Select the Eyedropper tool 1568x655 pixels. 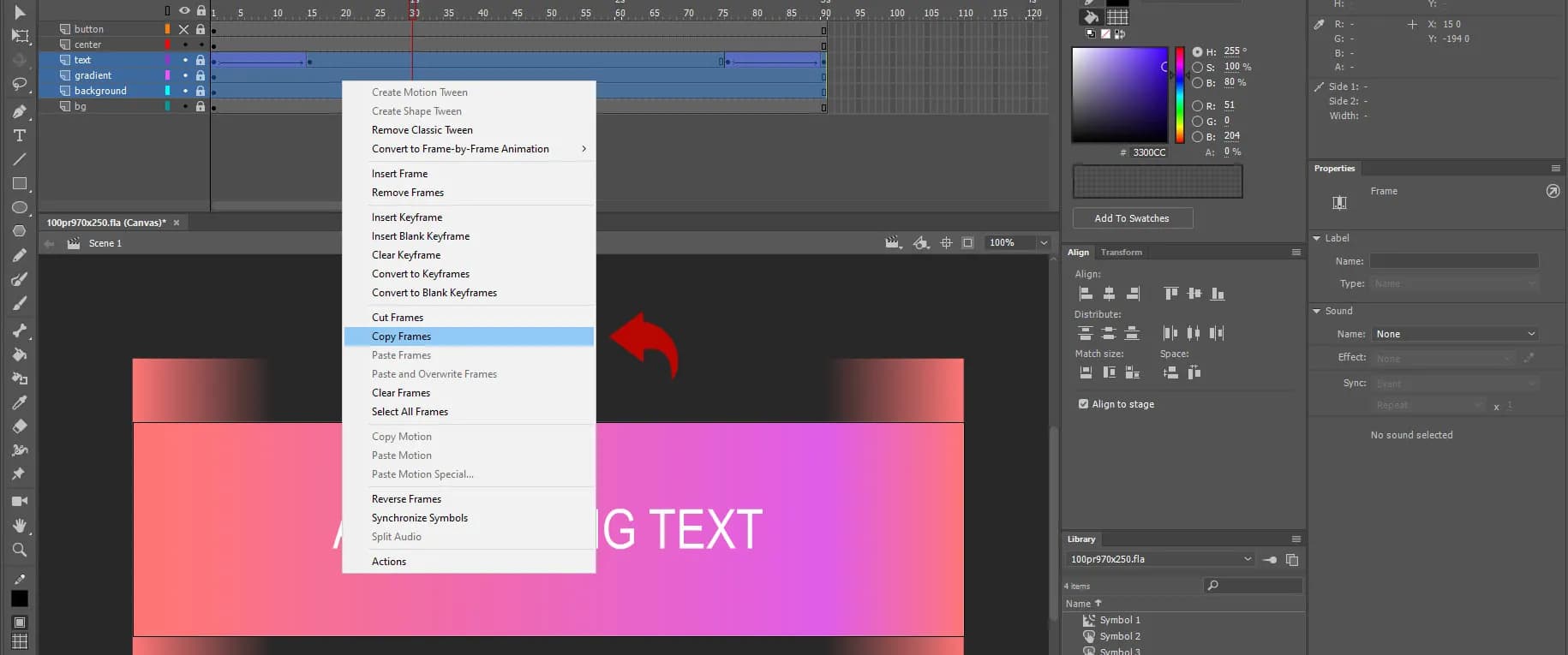(19, 402)
